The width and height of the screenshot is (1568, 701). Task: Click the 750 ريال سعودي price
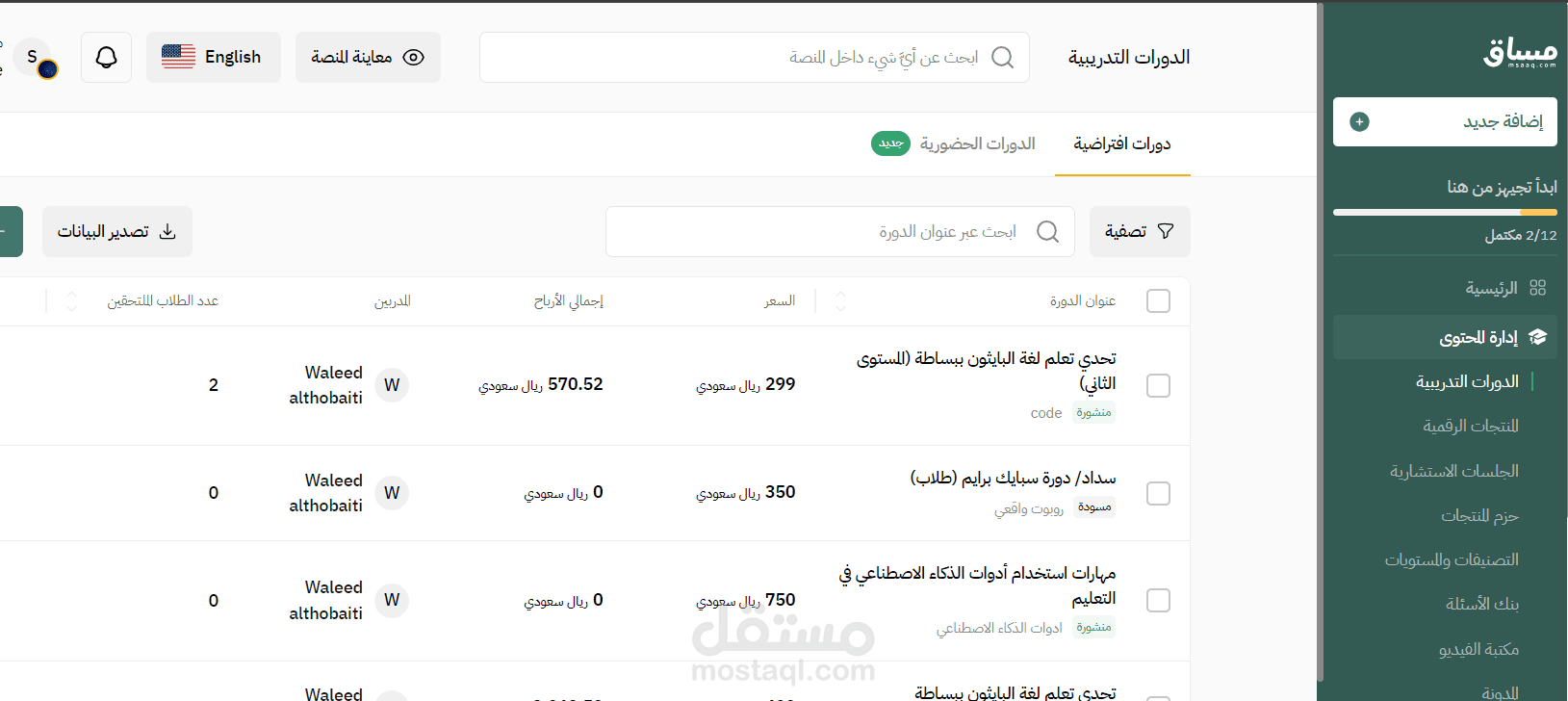(746, 600)
